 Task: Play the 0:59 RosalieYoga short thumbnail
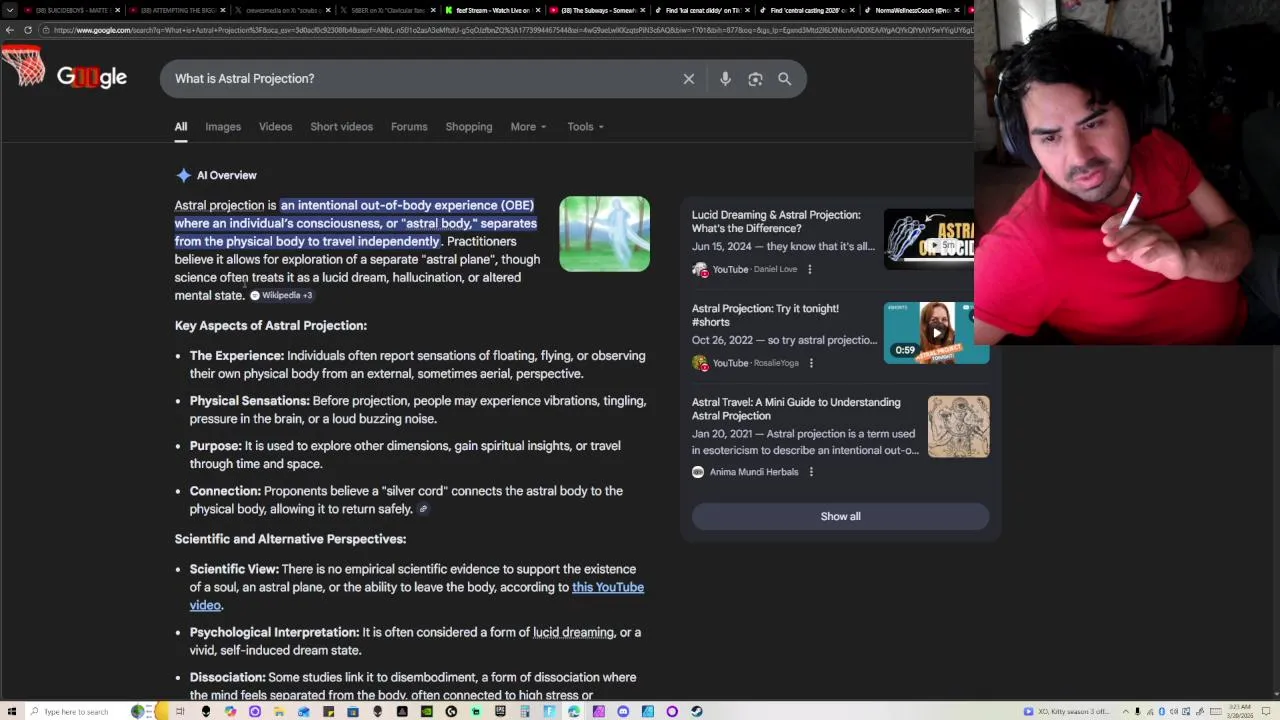pyautogui.click(x=936, y=332)
